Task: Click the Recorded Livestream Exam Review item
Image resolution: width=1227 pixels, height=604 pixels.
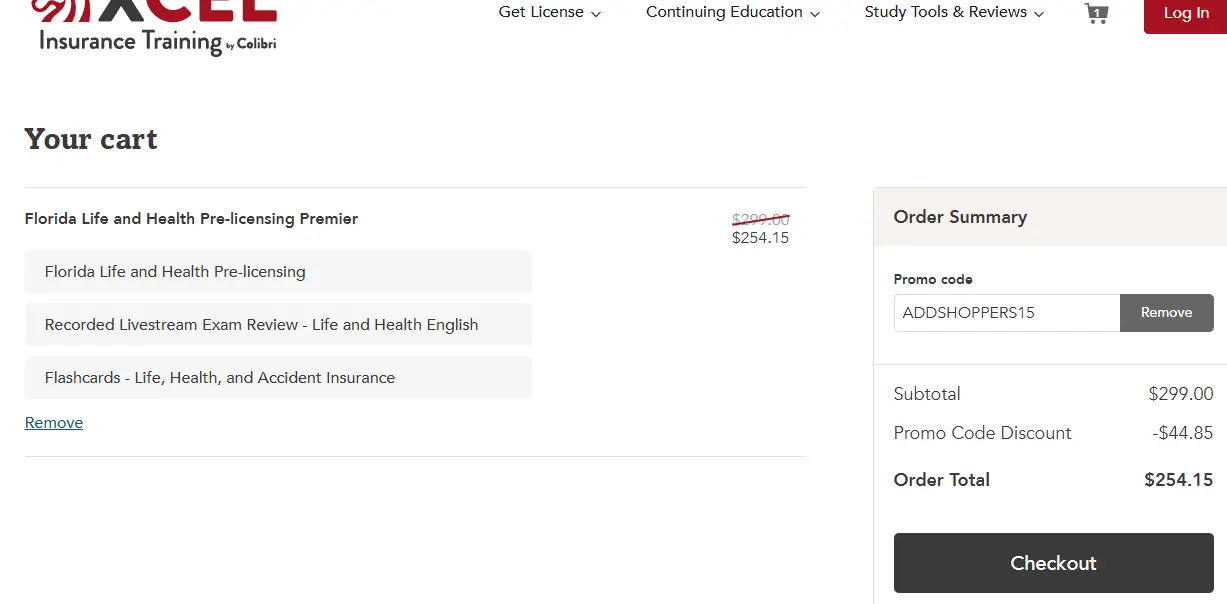Action: pyautogui.click(x=278, y=325)
